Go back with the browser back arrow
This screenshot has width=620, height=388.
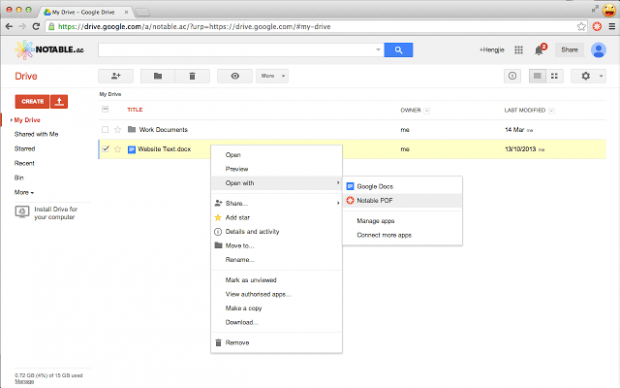pos(9,26)
